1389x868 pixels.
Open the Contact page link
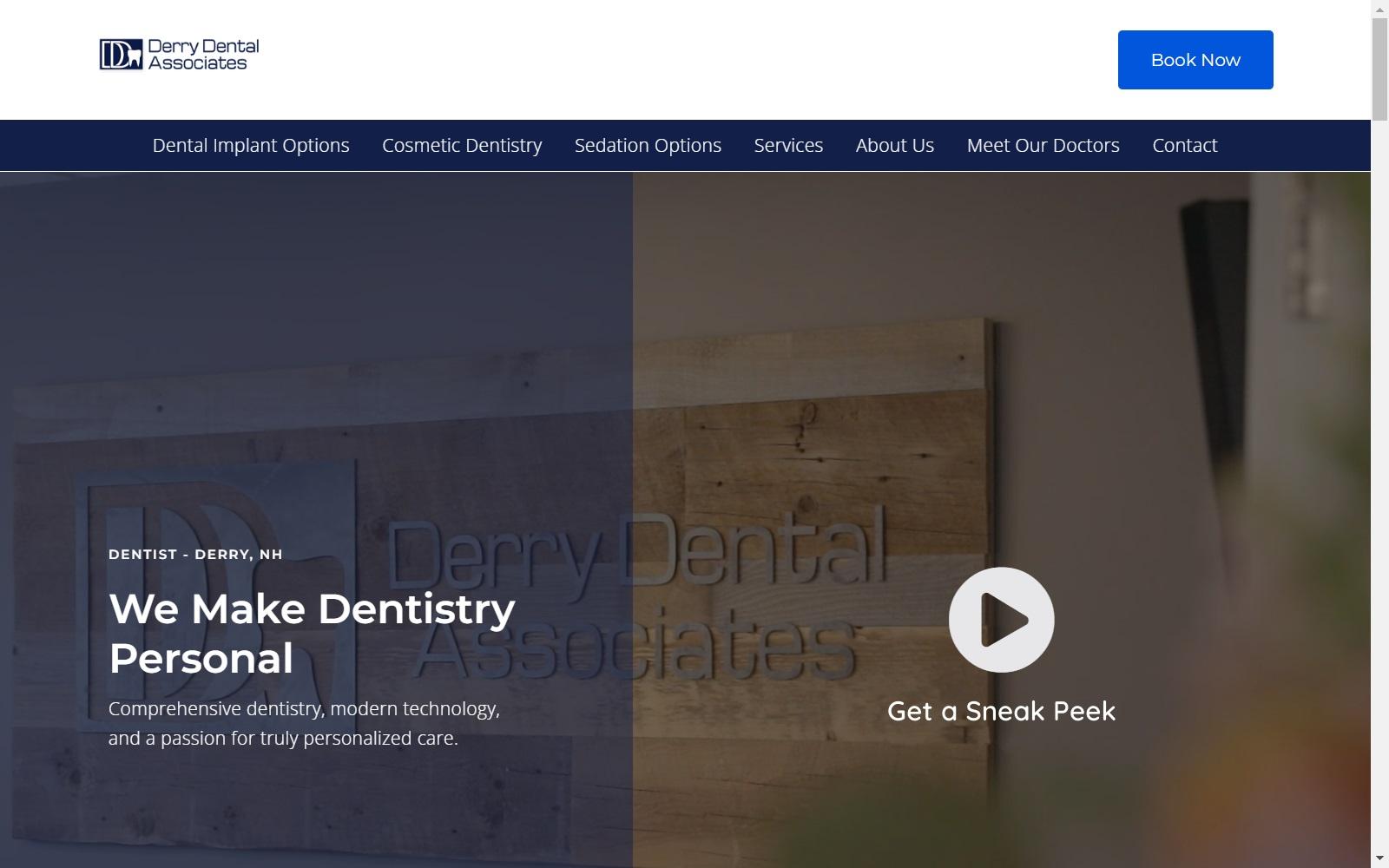[x=1185, y=145]
